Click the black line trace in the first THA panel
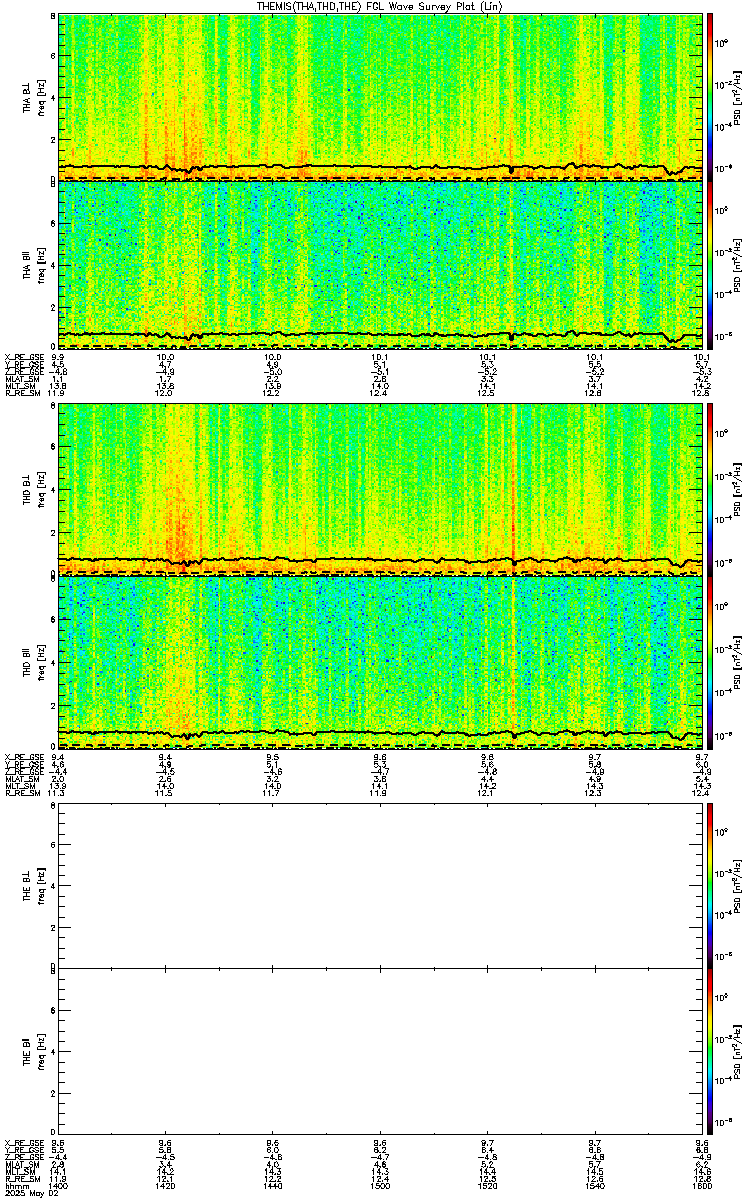This screenshot has width=750, height=1200. [380, 166]
